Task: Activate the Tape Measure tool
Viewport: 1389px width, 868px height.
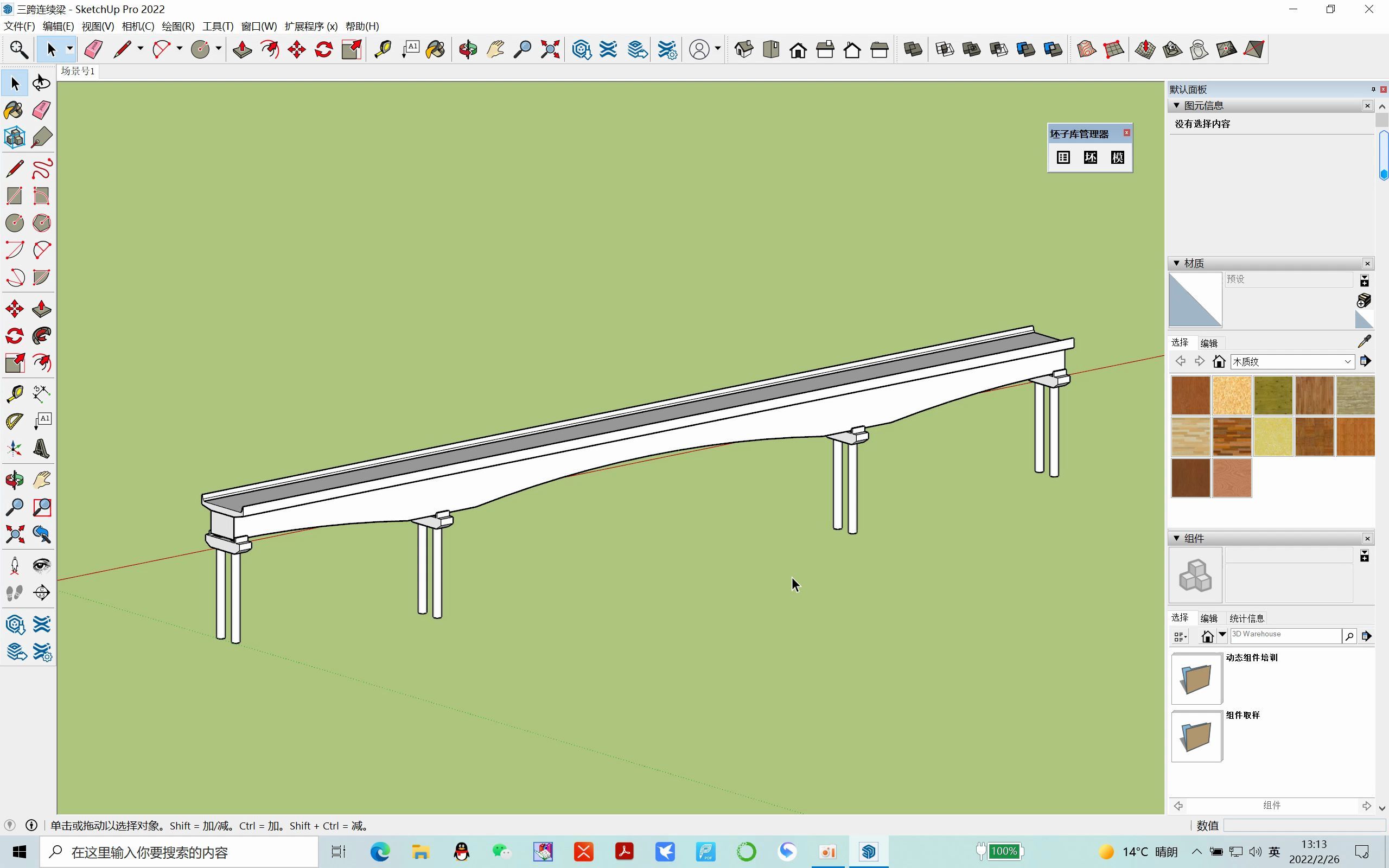Action: tap(383, 50)
